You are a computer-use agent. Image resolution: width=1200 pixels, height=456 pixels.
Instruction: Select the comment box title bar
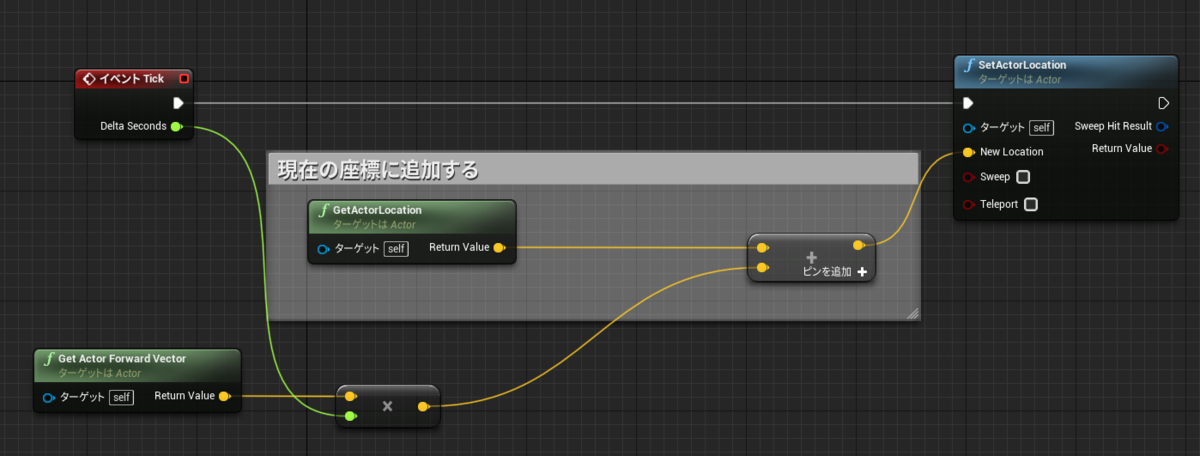pyautogui.click(x=594, y=169)
